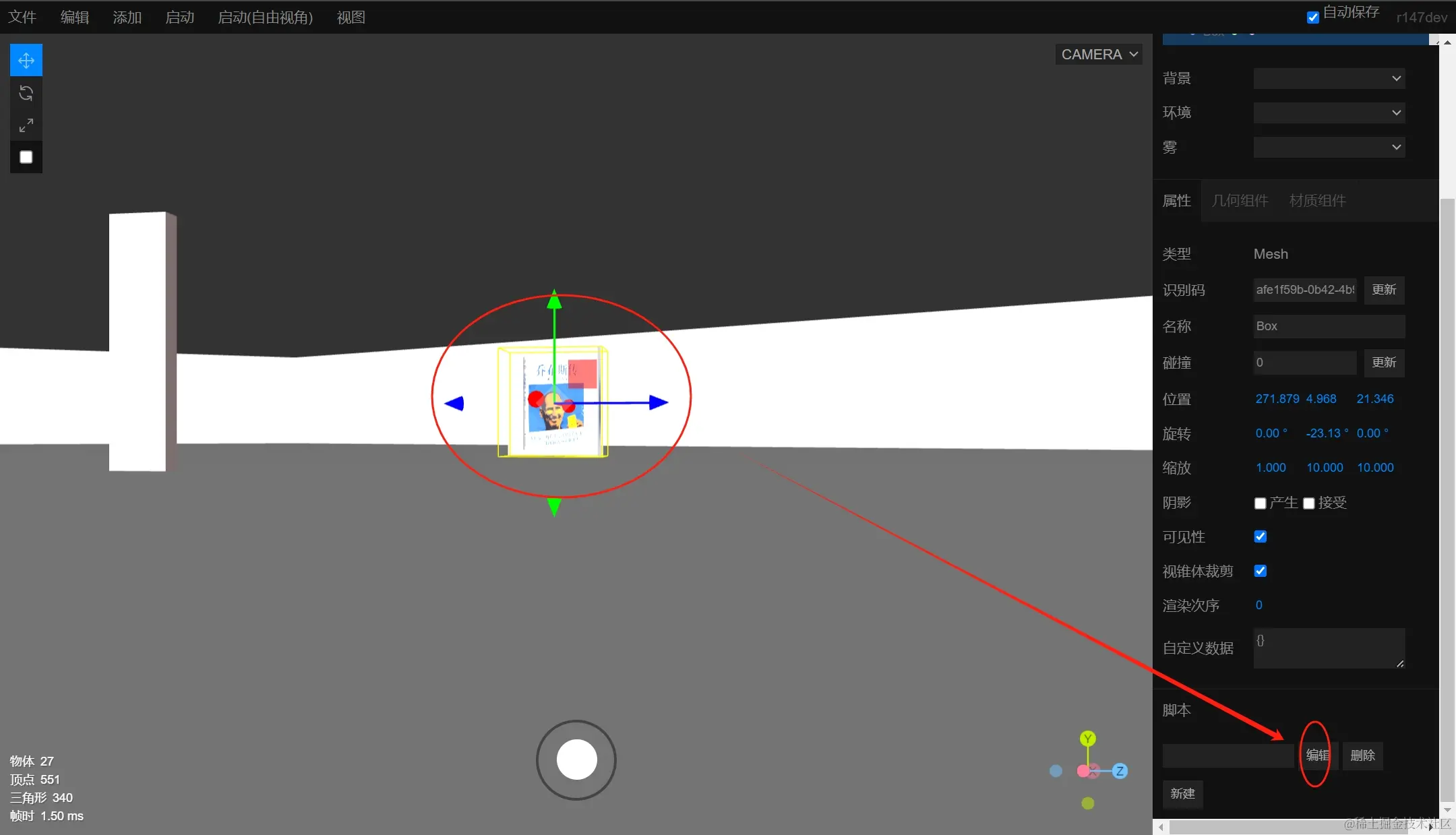This screenshot has width=1456, height=835.
Task: Click the 名称 field containing Box
Action: (x=1329, y=326)
